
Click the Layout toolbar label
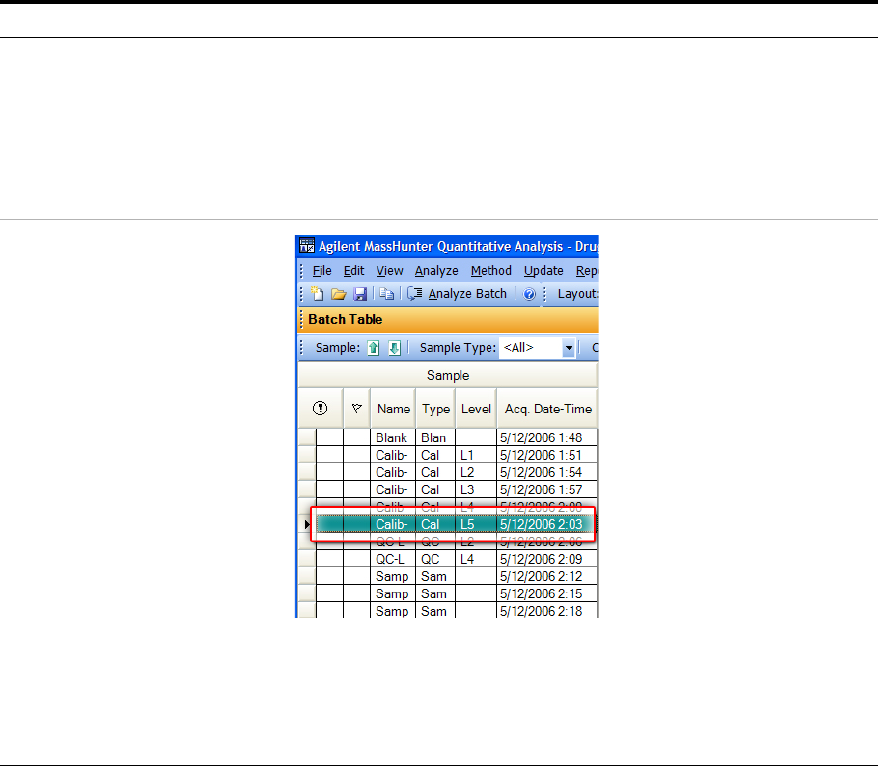(577, 294)
